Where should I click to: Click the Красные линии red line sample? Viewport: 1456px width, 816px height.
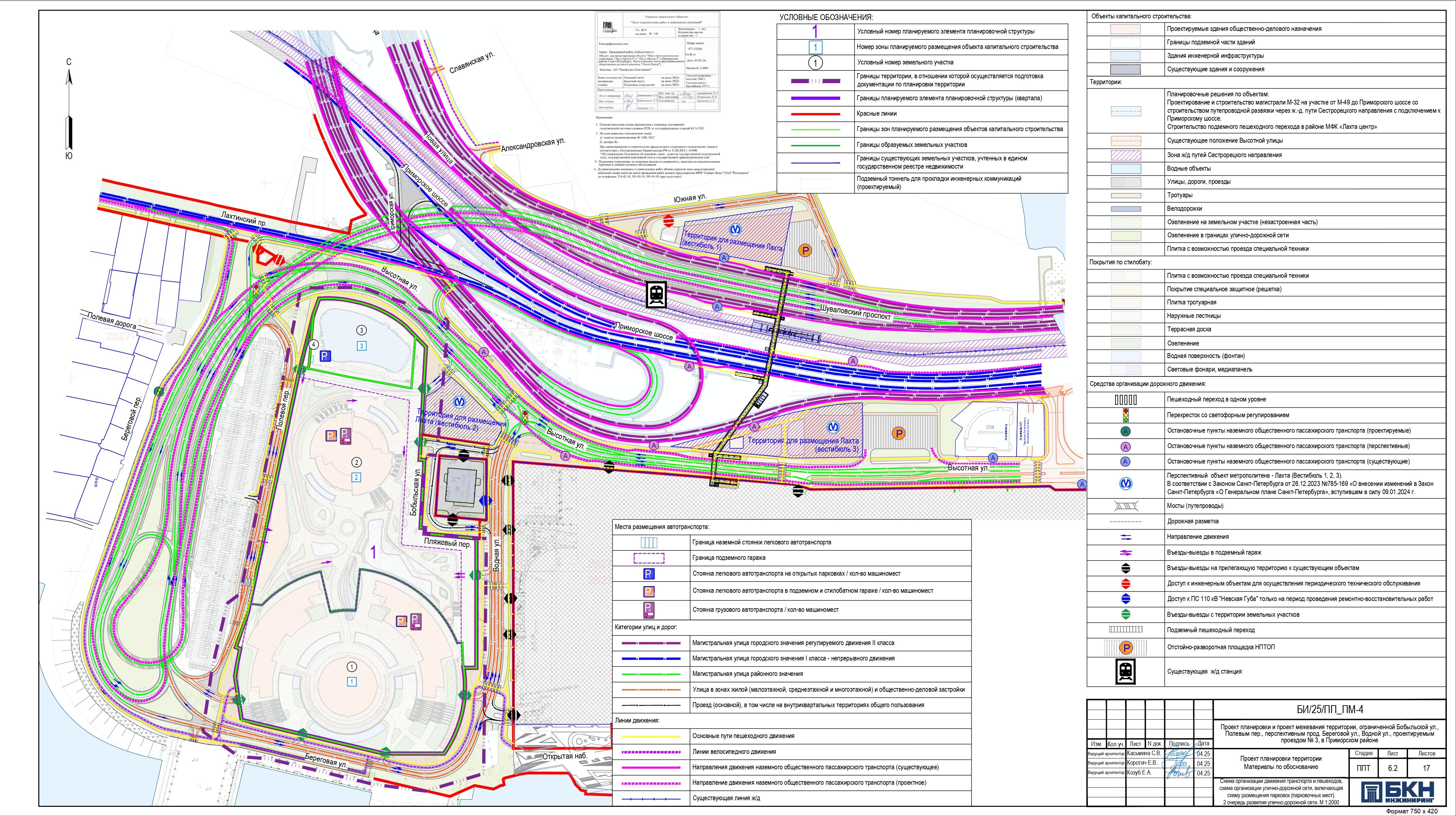click(815, 114)
